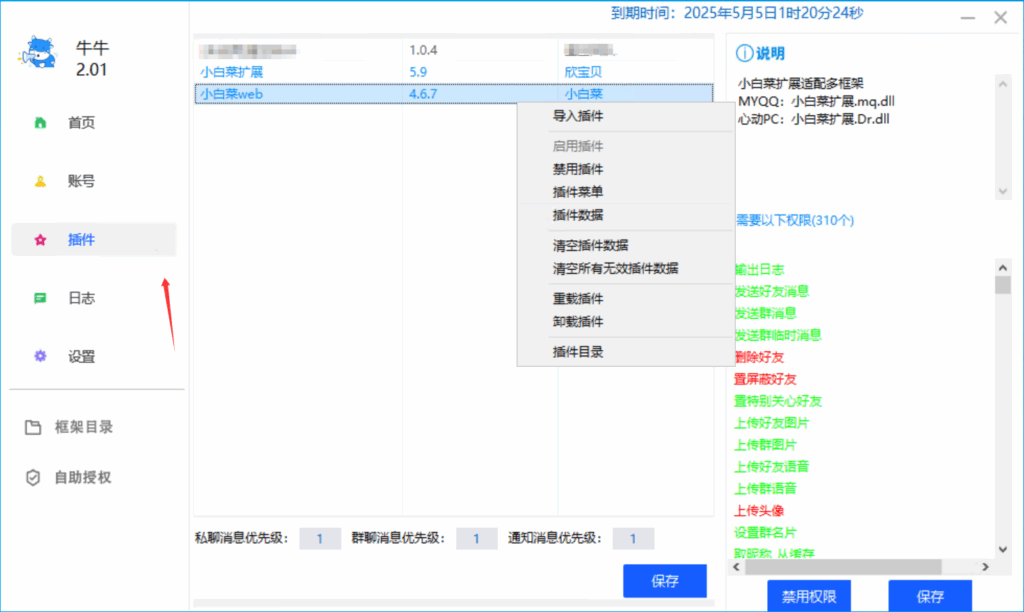1024x612 pixels.
Task: Select the 上传群语音 permission
Action: coord(765,489)
